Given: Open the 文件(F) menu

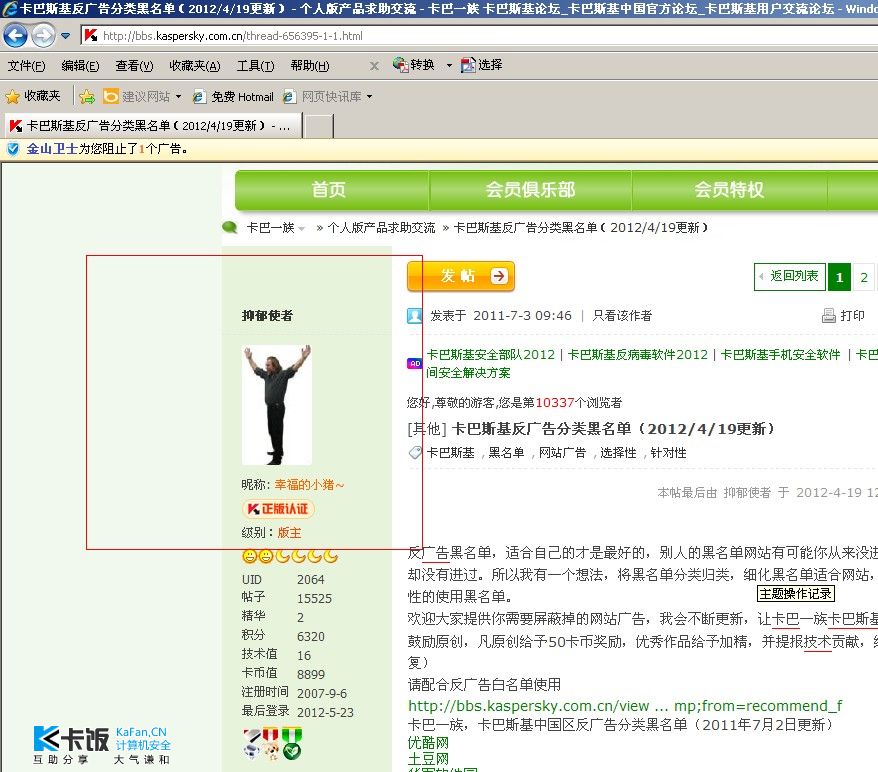Looking at the screenshot, I should 26,66.
